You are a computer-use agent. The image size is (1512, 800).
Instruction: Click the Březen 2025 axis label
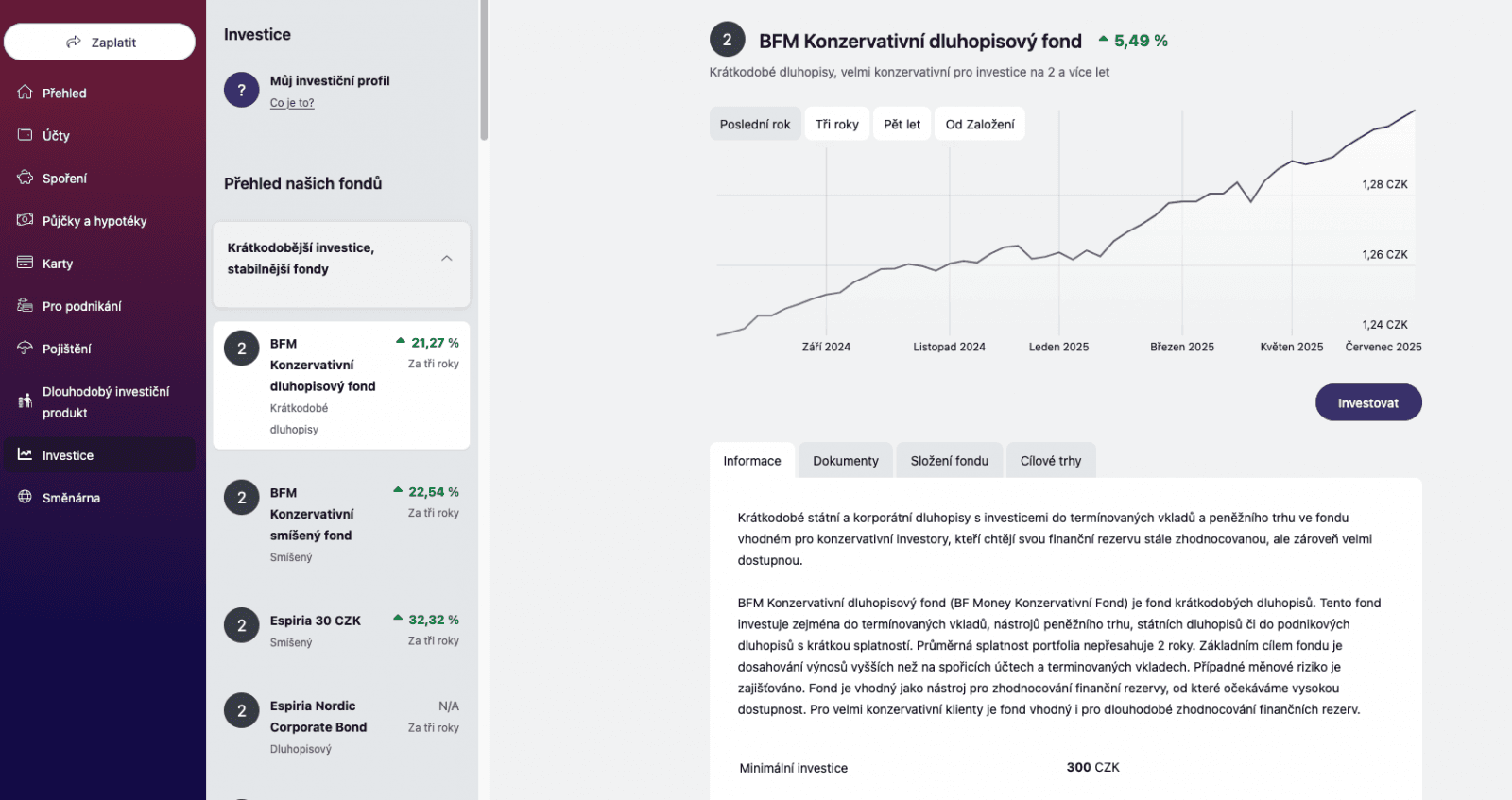pos(1182,347)
